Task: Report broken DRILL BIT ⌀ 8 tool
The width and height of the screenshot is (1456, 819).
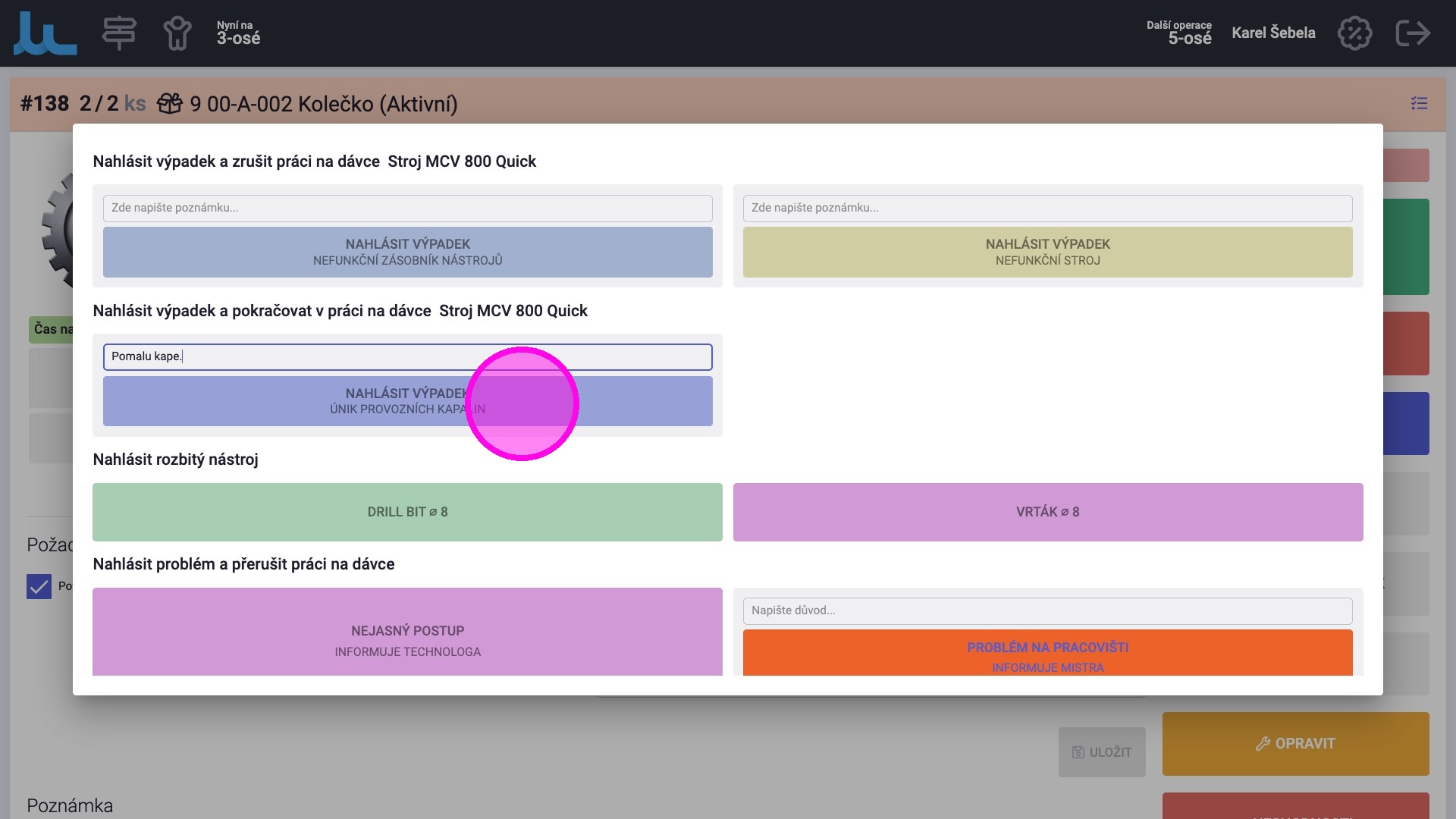Action: click(x=407, y=512)
